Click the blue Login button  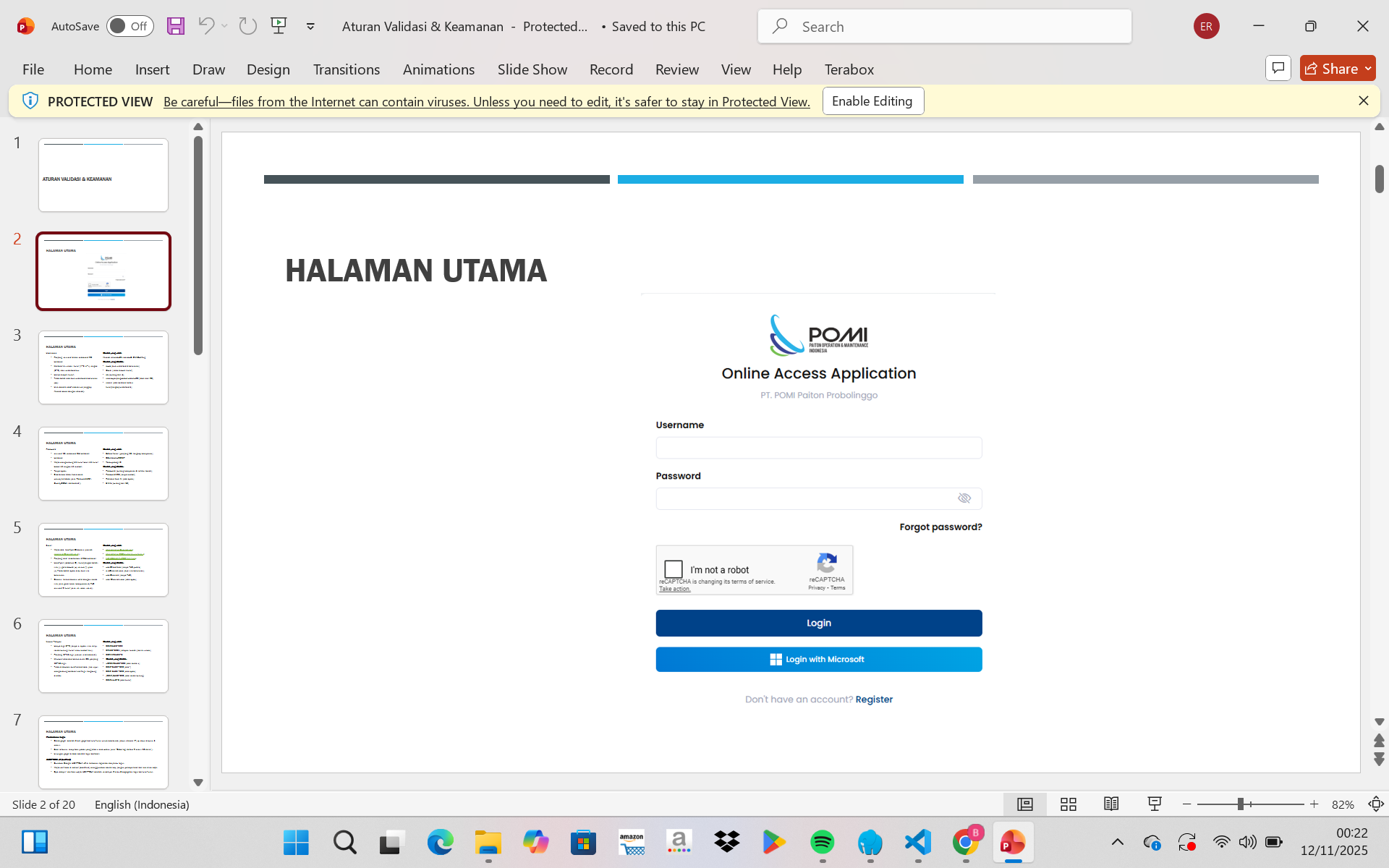[819, 623]
